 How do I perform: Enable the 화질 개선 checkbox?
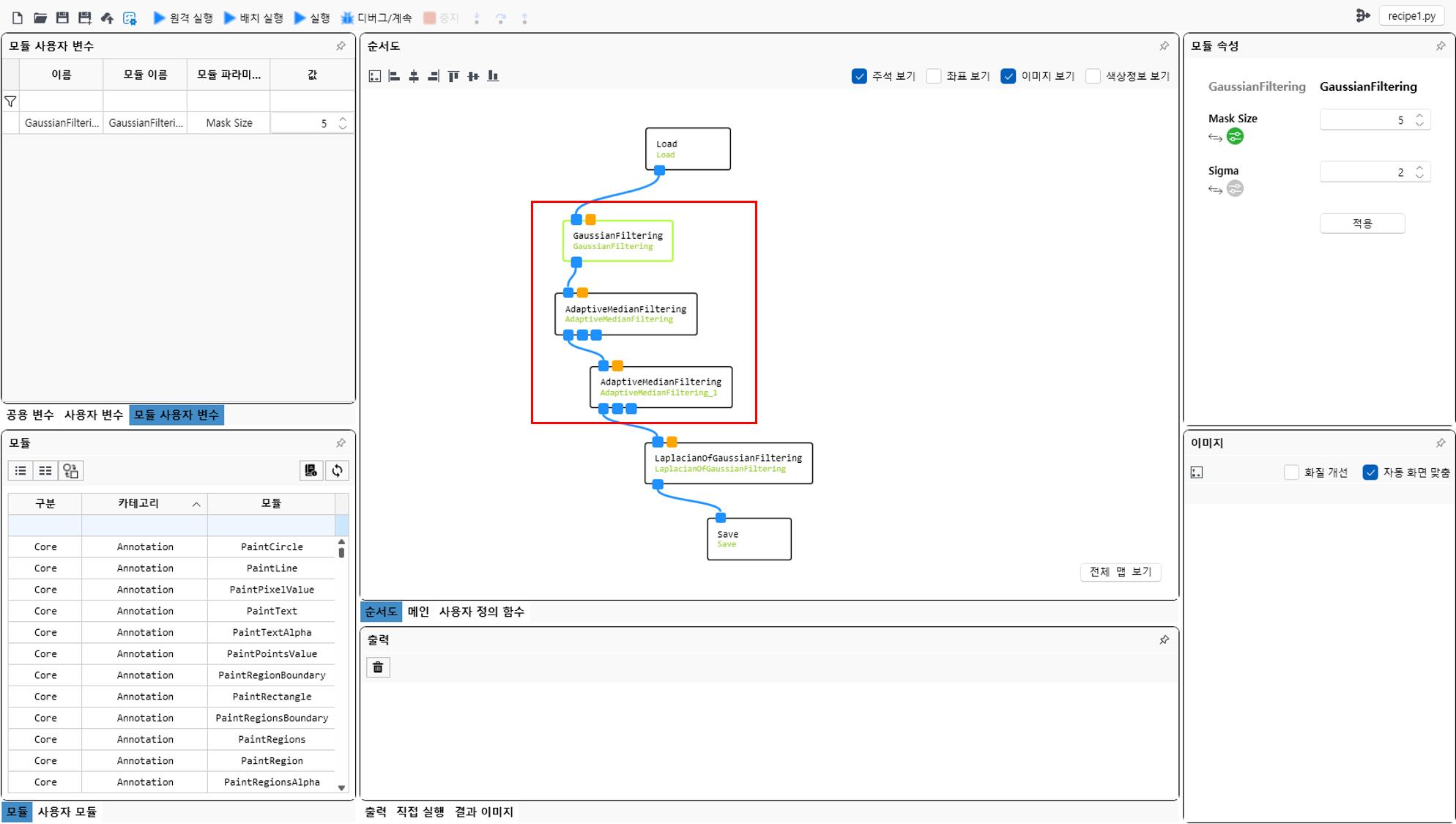(1291, 472)
